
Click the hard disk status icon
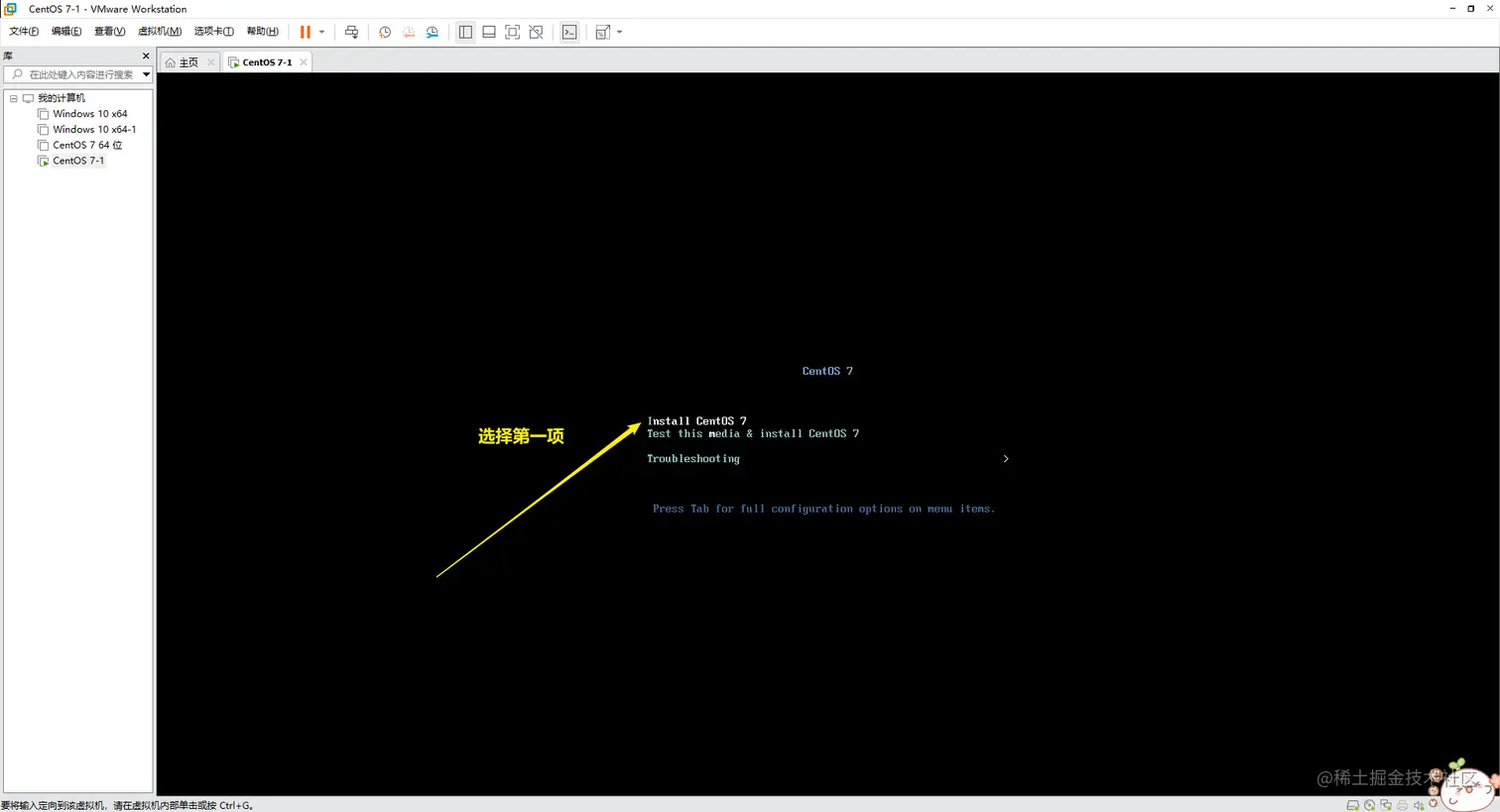pyautogui.click(x=1352, y=805)
